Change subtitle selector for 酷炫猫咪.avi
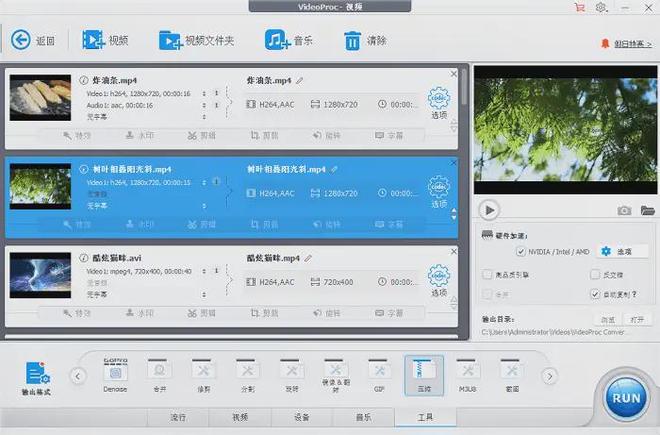 point(204,295)
